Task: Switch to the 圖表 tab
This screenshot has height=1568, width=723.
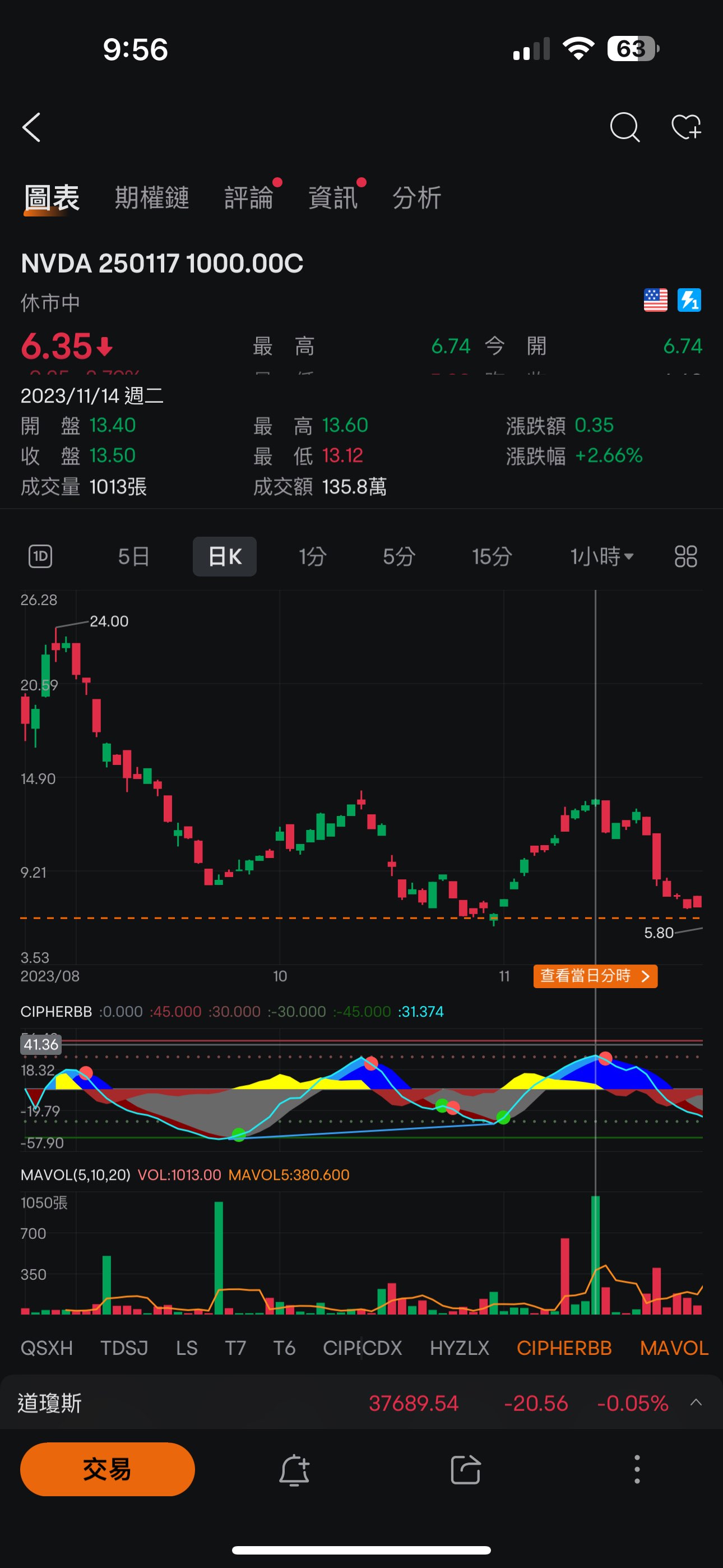Action: pyautogui.click(x=52, y=199)
